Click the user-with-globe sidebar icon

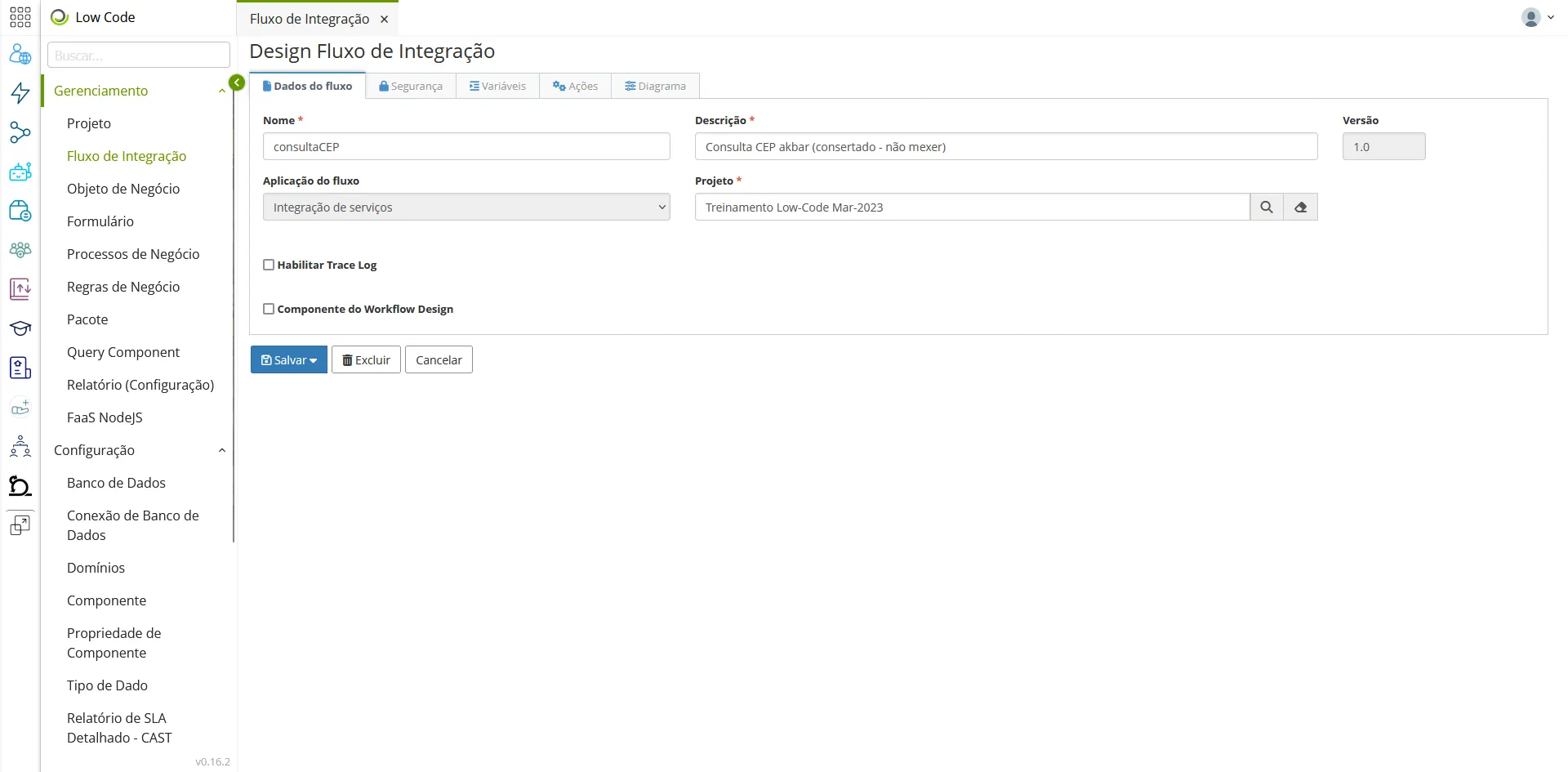coord(20,55)
